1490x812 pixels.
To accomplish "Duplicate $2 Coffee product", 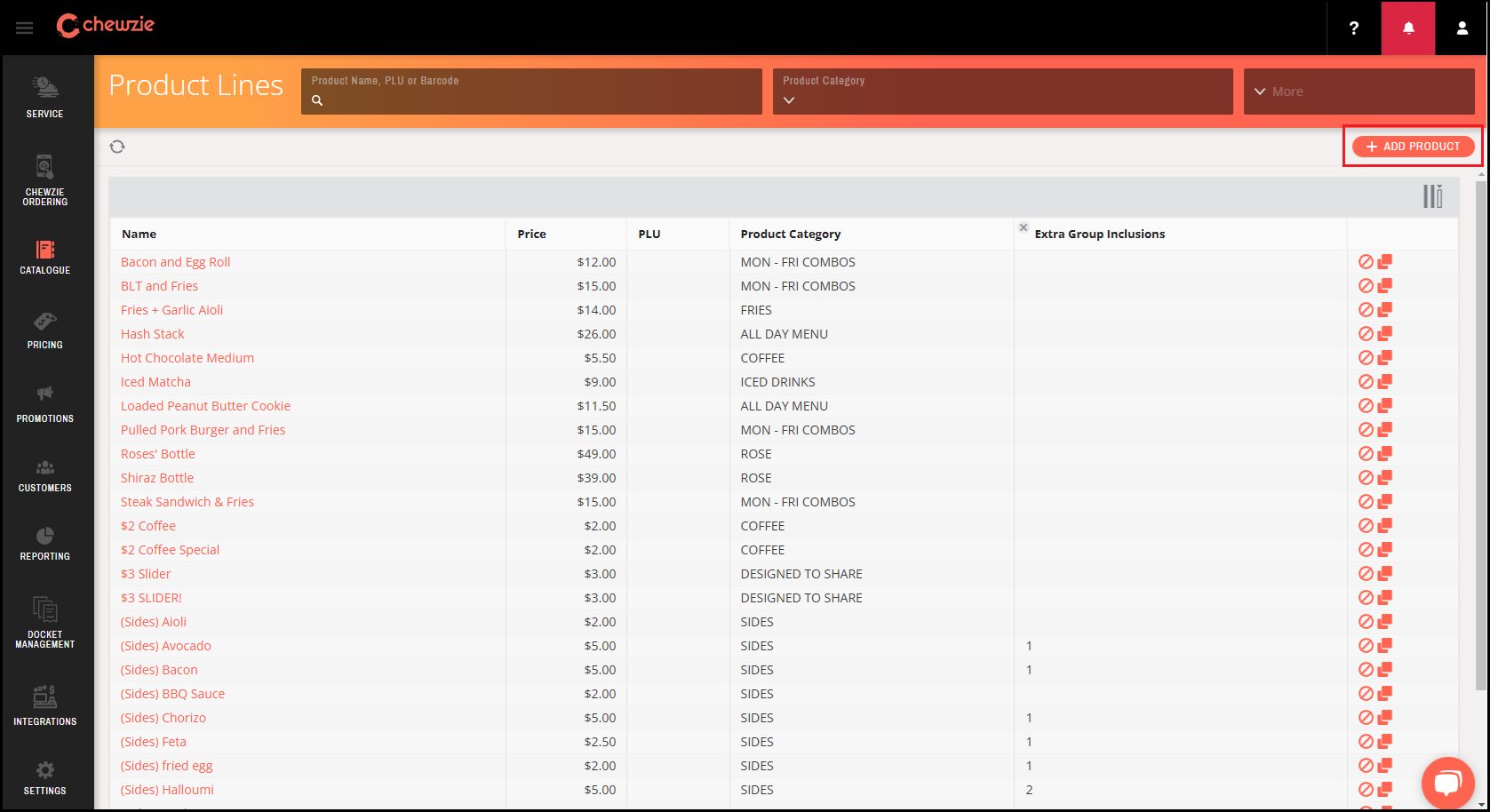I will (x=1384, y=525).
